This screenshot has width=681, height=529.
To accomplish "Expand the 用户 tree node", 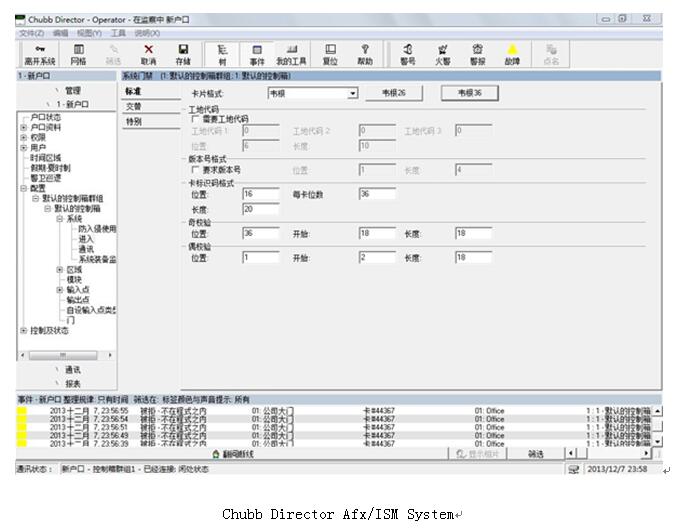I will [23, 148].
